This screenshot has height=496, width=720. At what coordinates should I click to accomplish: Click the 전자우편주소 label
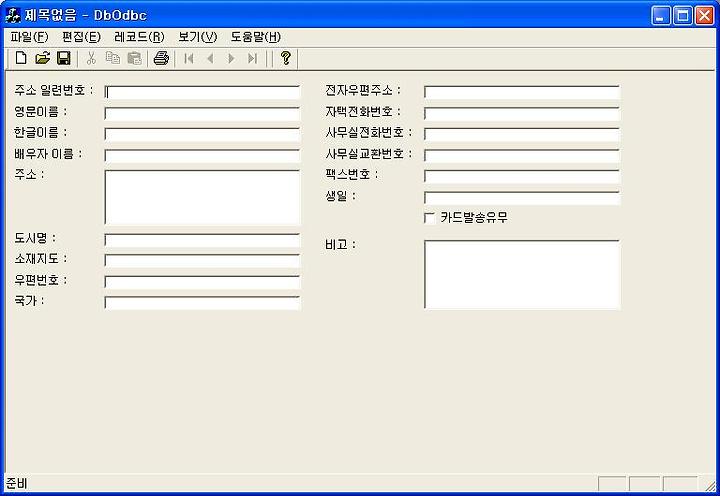coord(363,90)
